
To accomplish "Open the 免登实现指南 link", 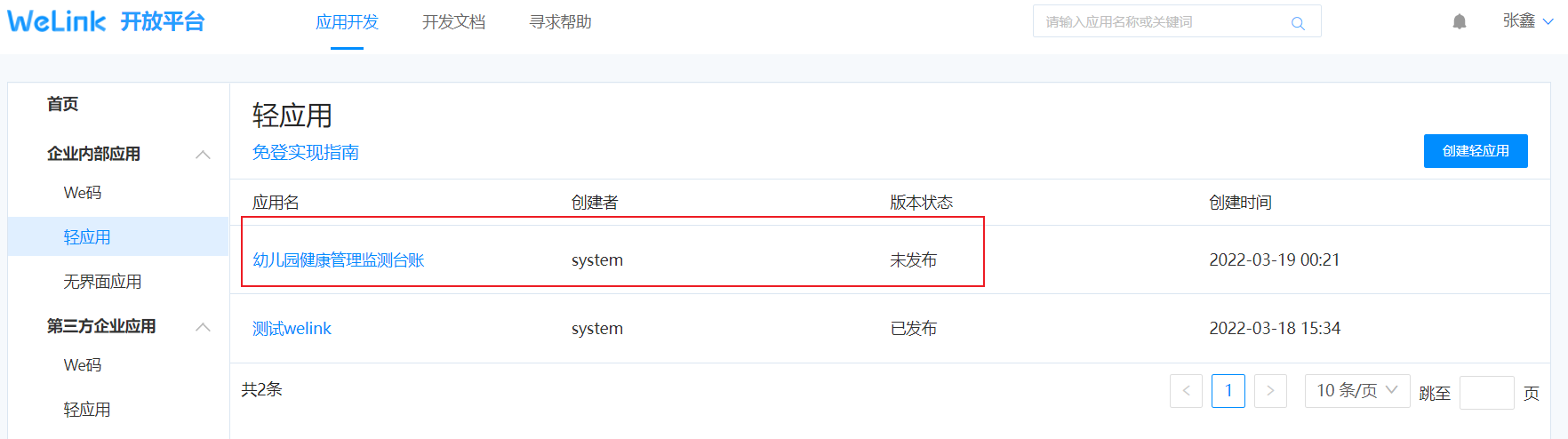I will [306, 153].
